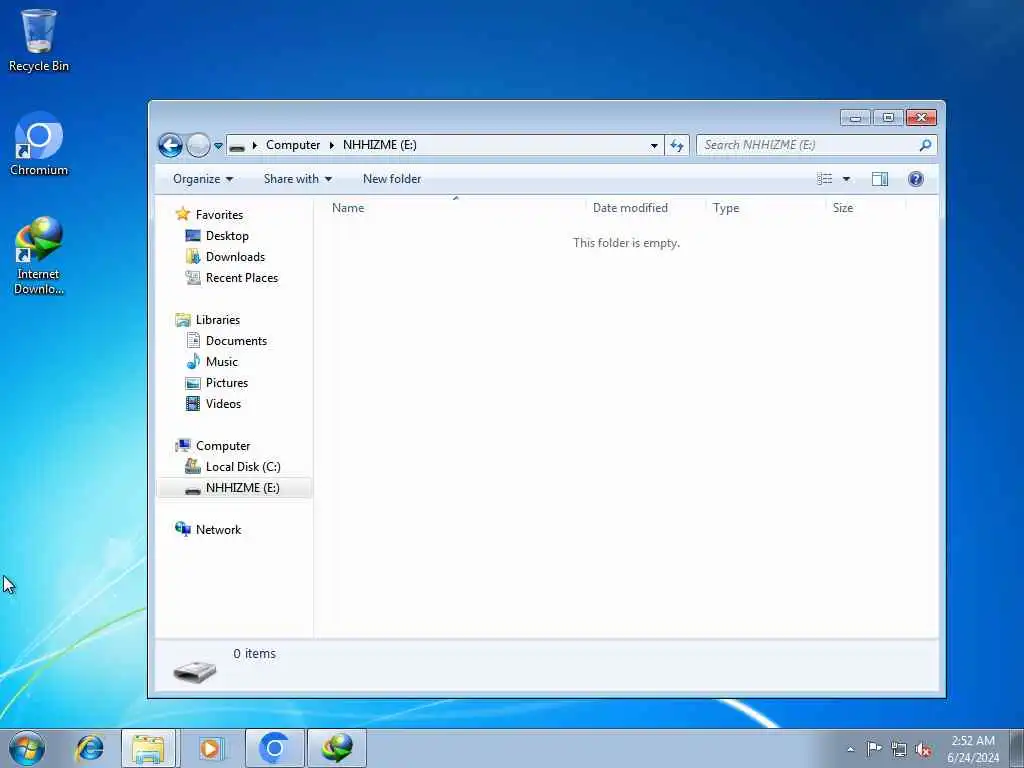Click the Favorites star icon
The width and height of the screenshot is (1024, 768).
coord(183,214)
